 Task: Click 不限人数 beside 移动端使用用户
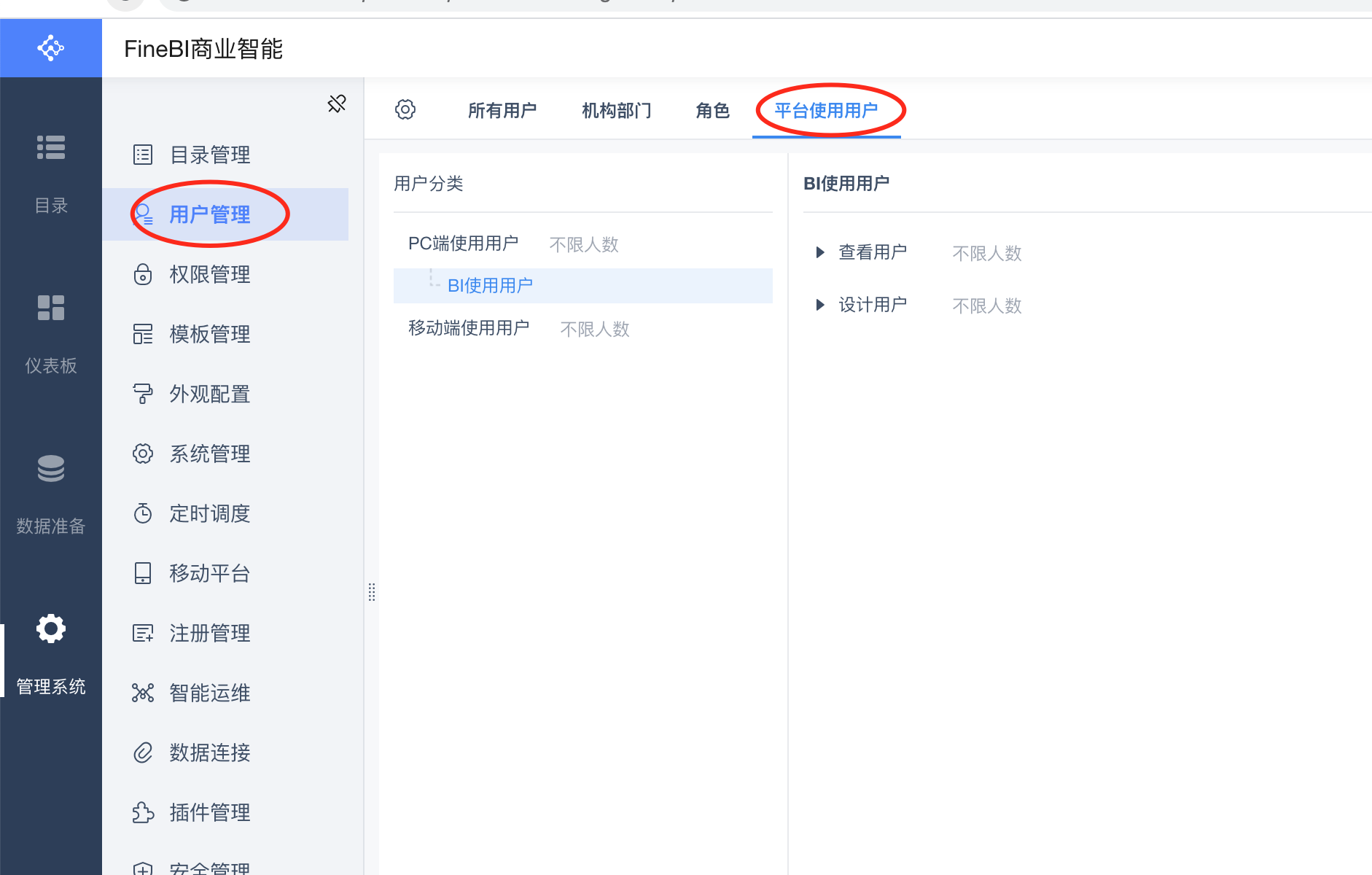(x=595, y=329)
